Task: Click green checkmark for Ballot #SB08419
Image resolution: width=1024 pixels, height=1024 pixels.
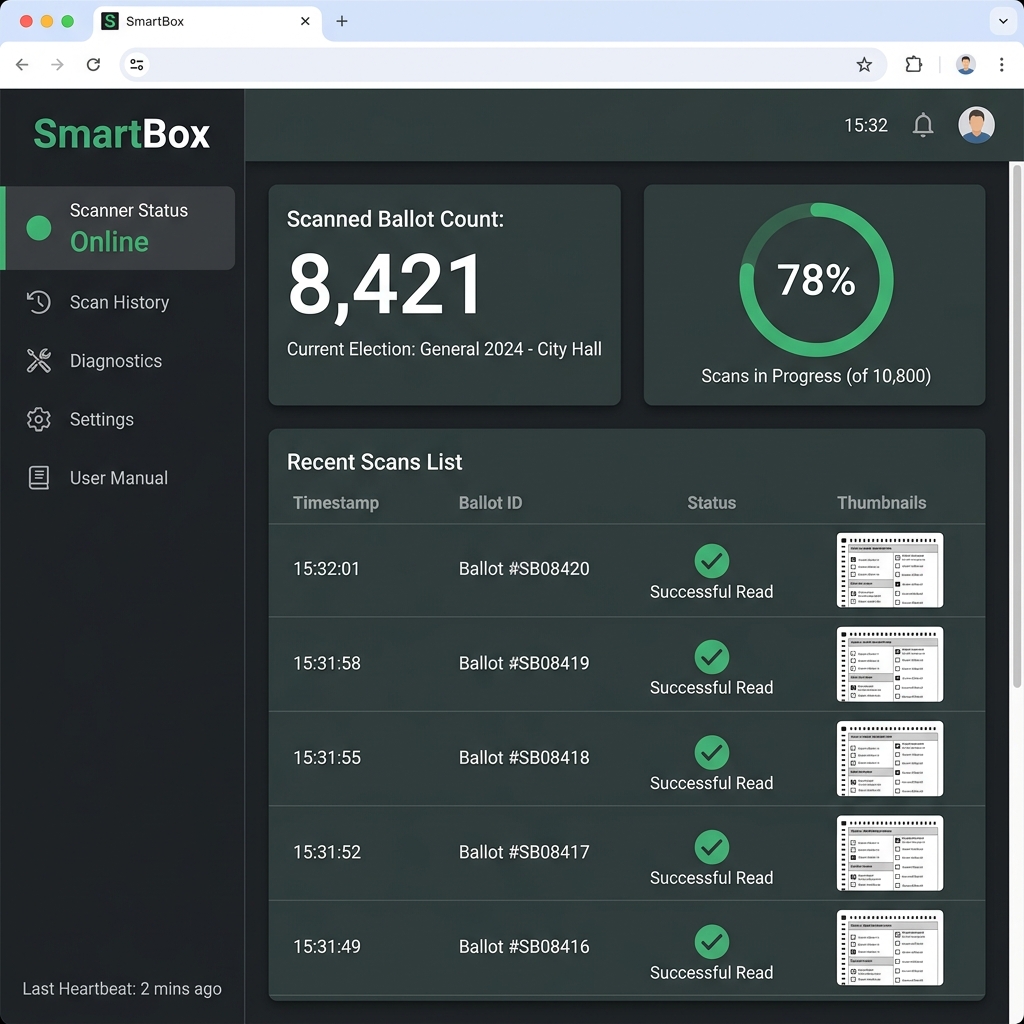Action: click(712, 657)
